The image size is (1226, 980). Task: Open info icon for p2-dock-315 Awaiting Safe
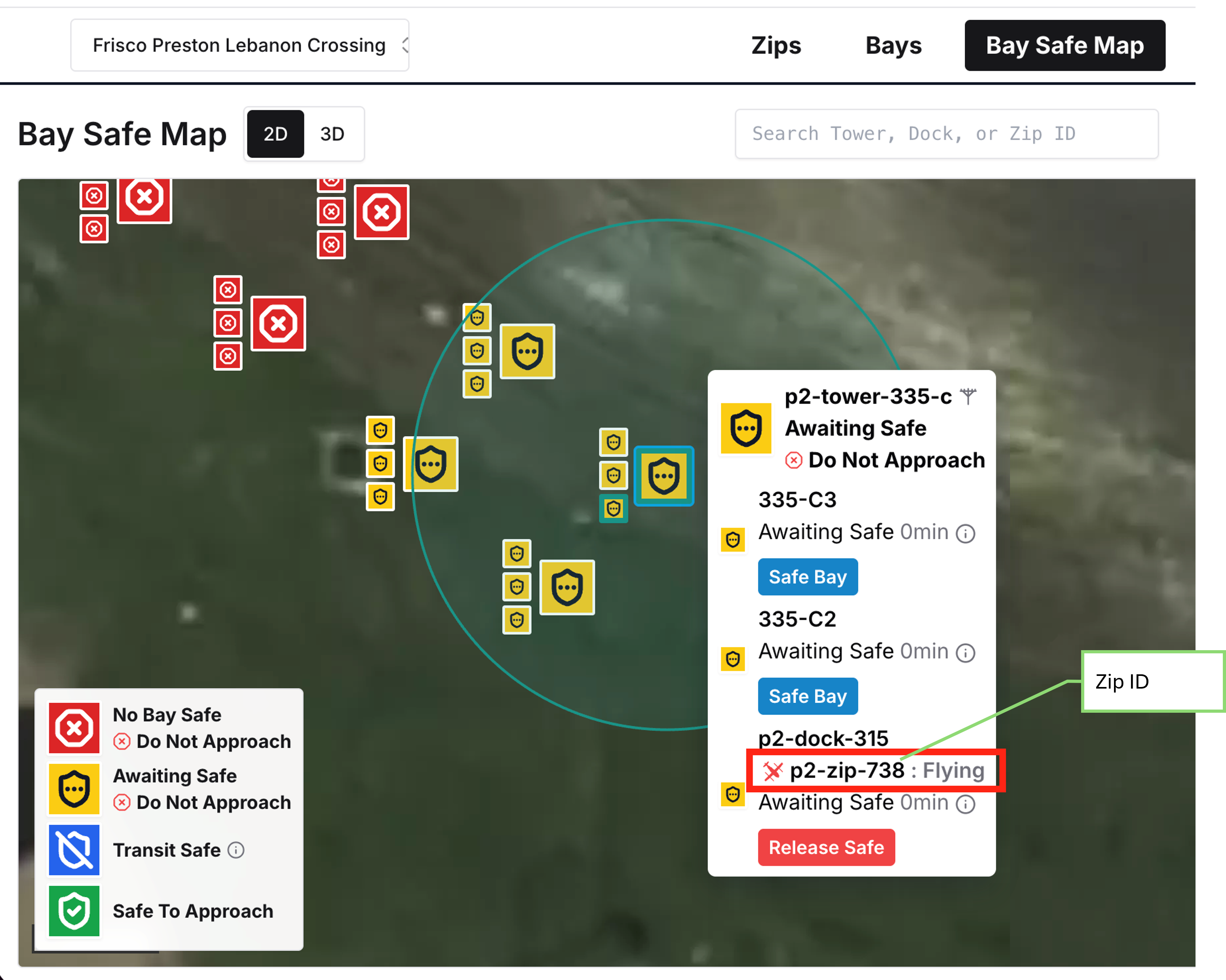966,804
